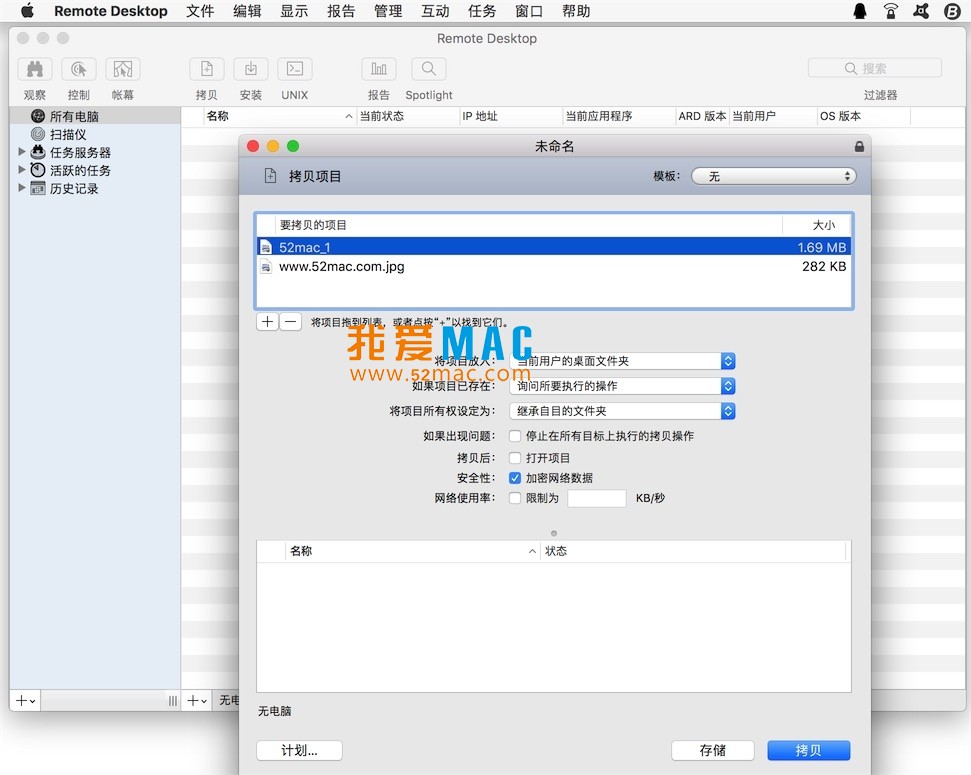Click the Install (安装) toolbar icon
The width and height of the screenshot is (971, 775).
(251, 69)
